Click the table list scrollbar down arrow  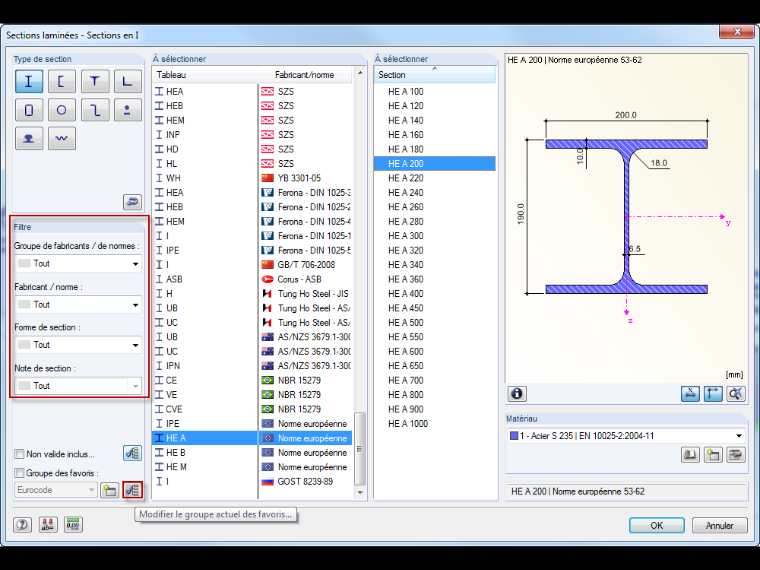point(360,492)
